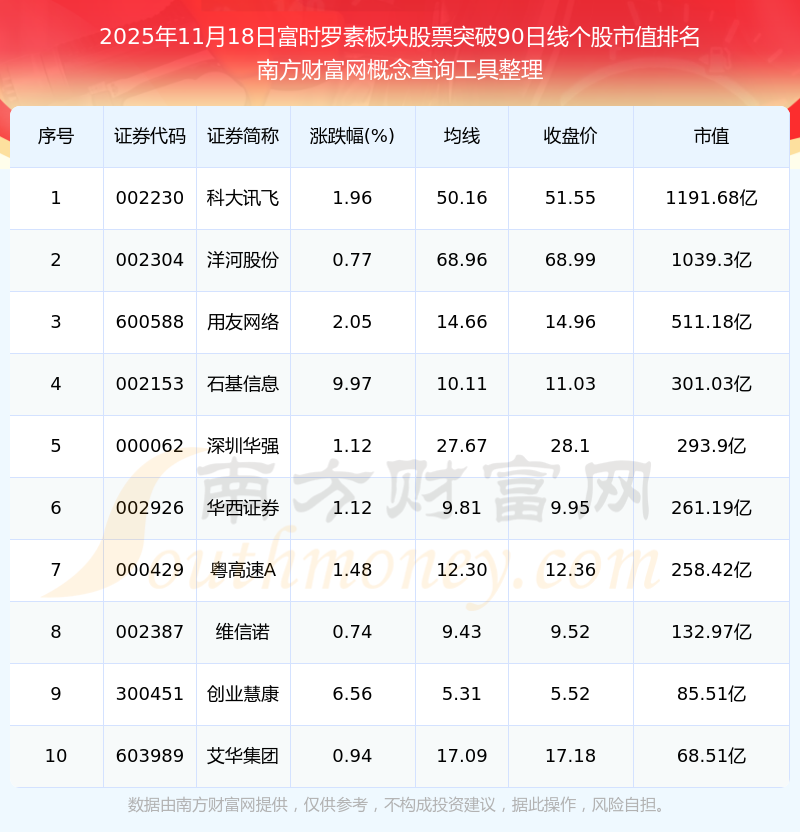Click the 序号 column header

56,136
